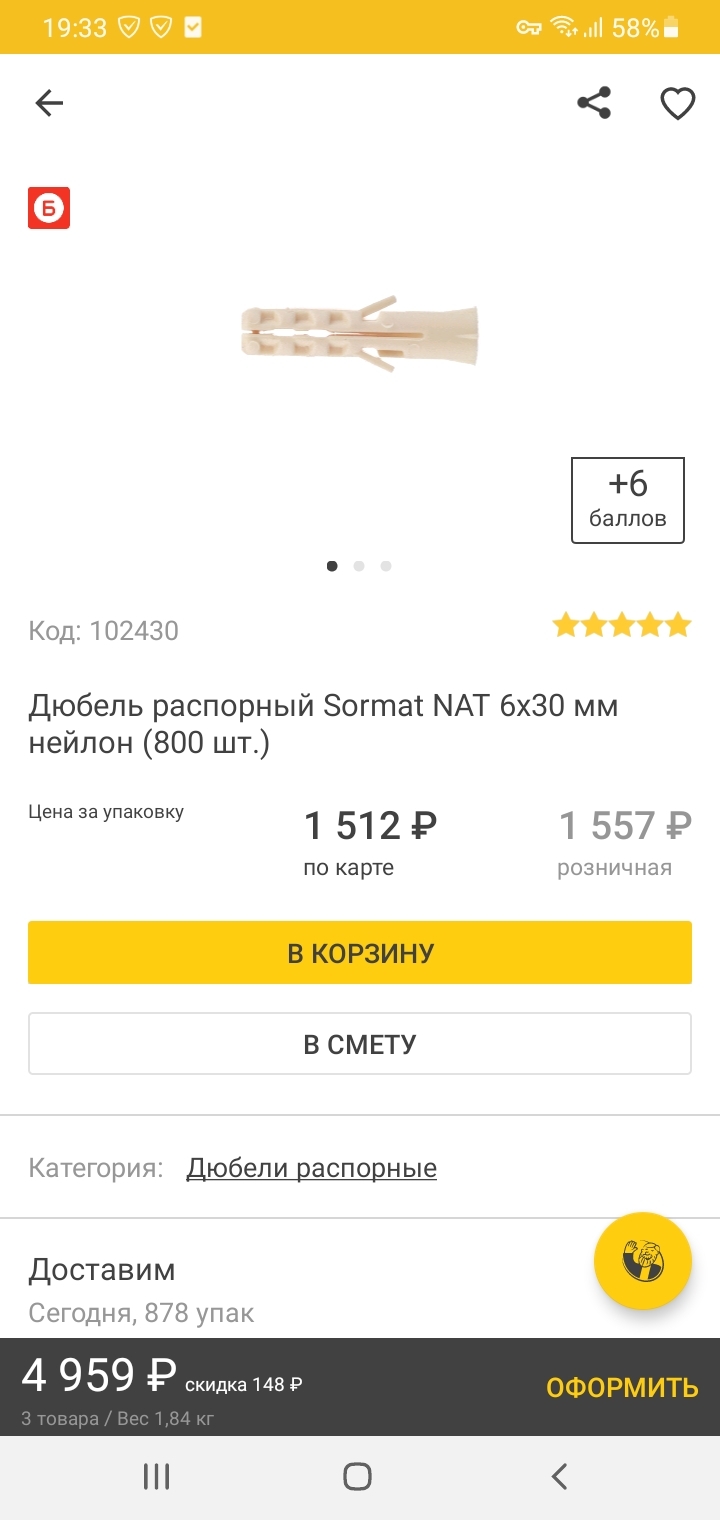Open the yellow chat assistant bubble
Image resolution: width=720 pixels, height=1520 pixels.
point(642,1261)
